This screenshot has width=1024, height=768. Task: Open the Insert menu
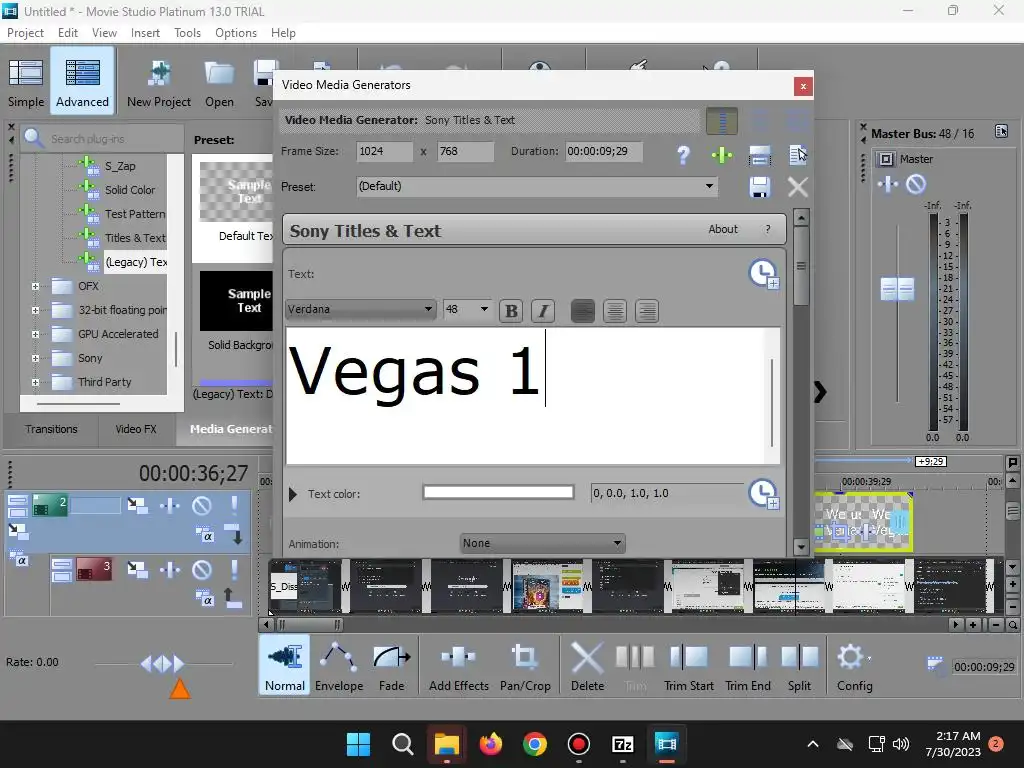point(145,33)
